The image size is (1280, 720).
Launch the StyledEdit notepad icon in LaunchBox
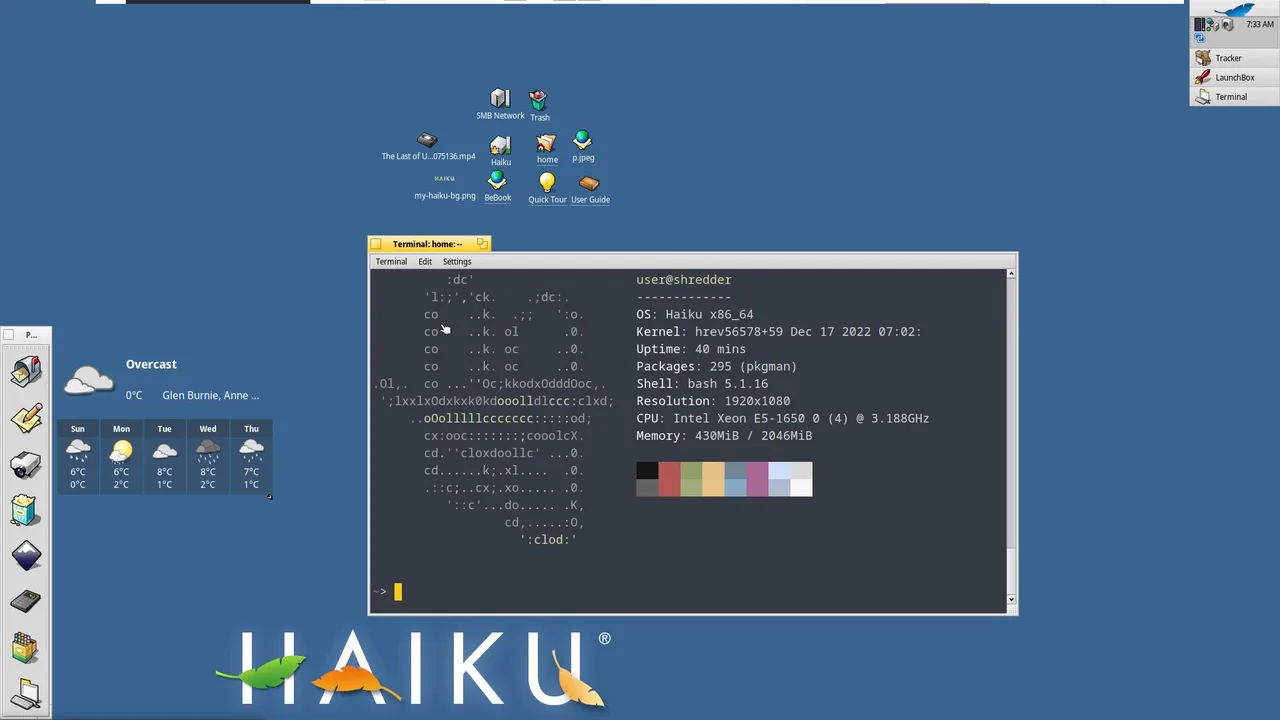(x=26, y=418)
